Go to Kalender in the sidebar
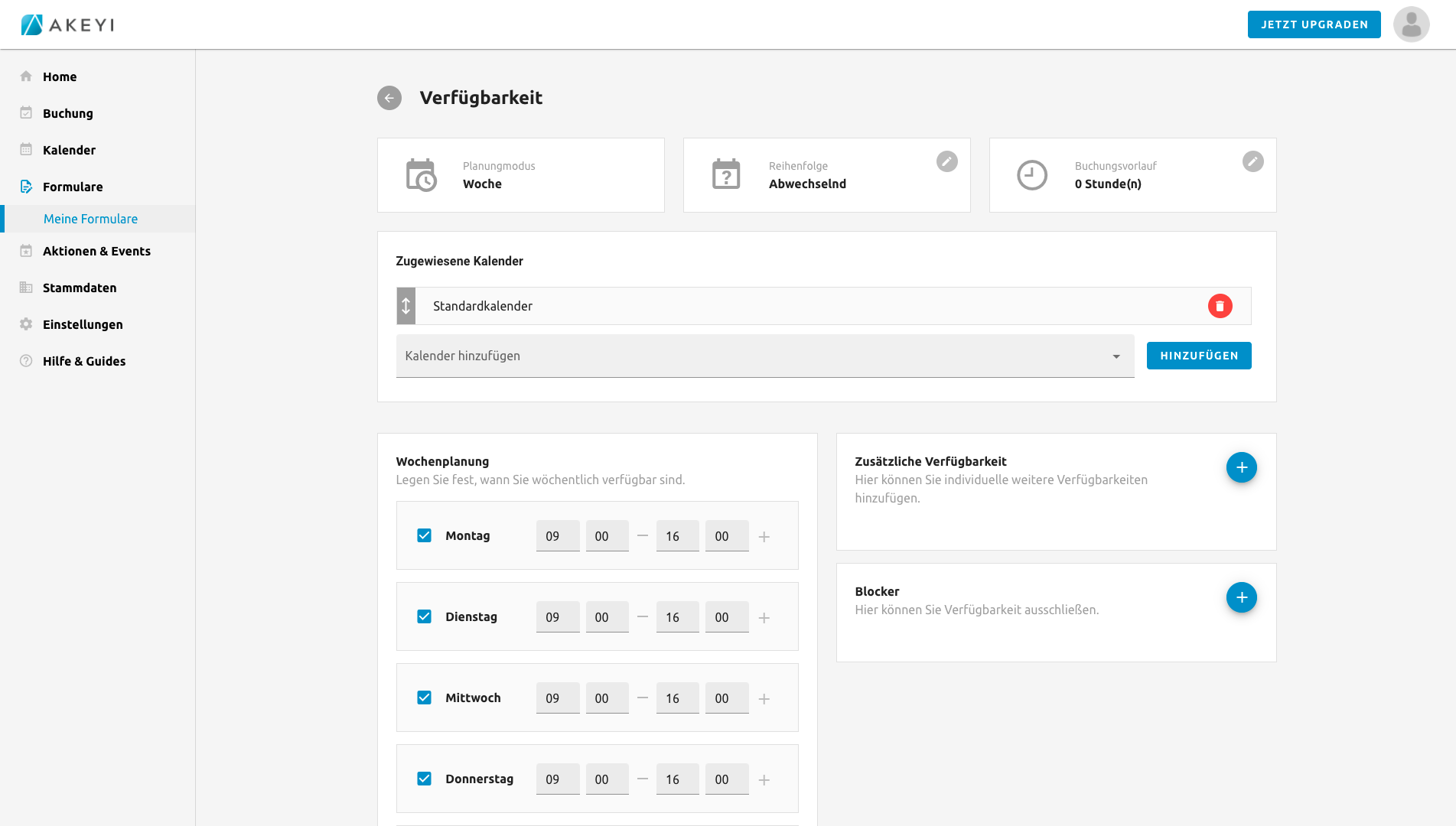Screen dimensions: 1456x826 (x=69, y=150)
